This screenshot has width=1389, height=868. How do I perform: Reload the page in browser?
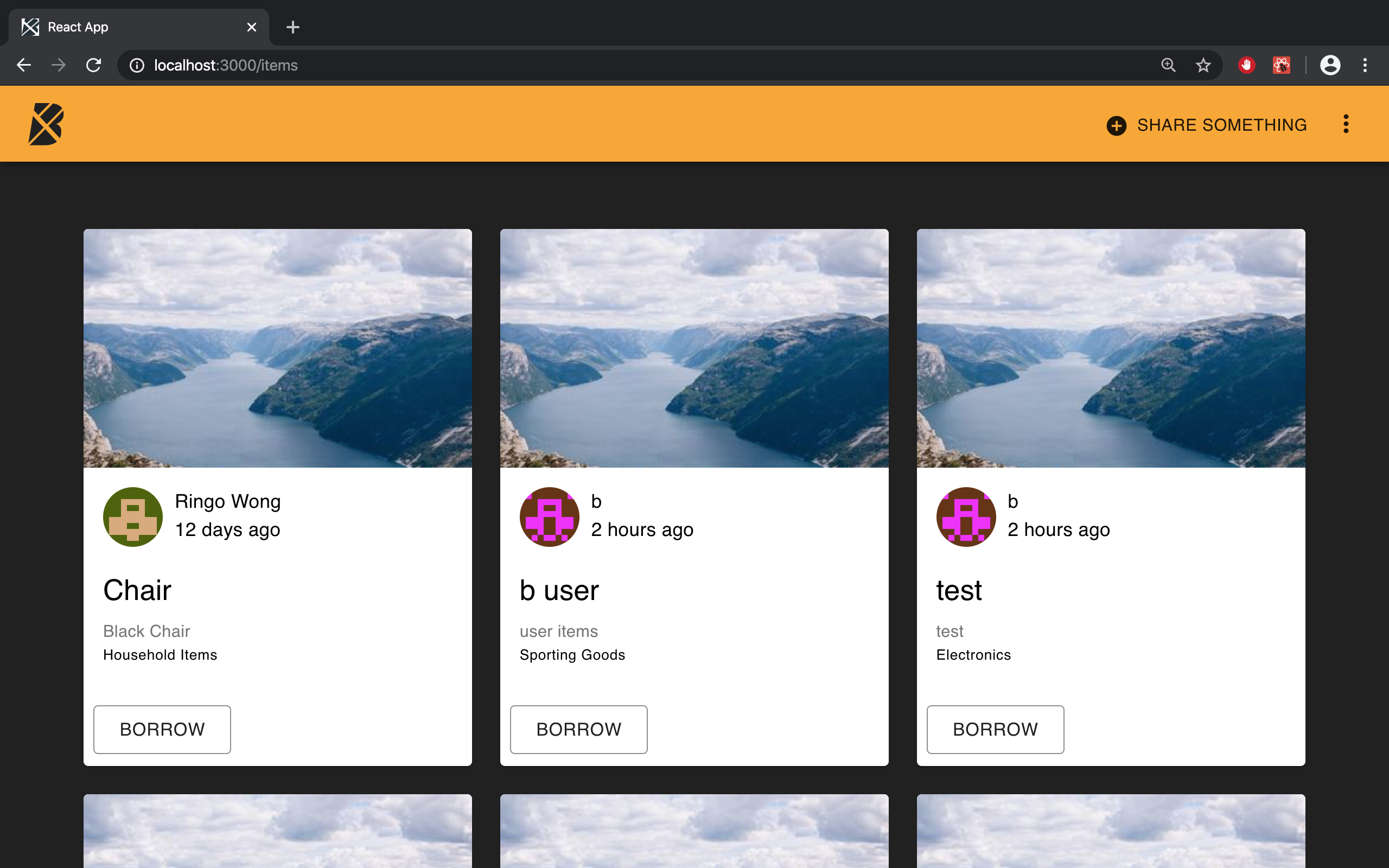[x=93, y=65]
